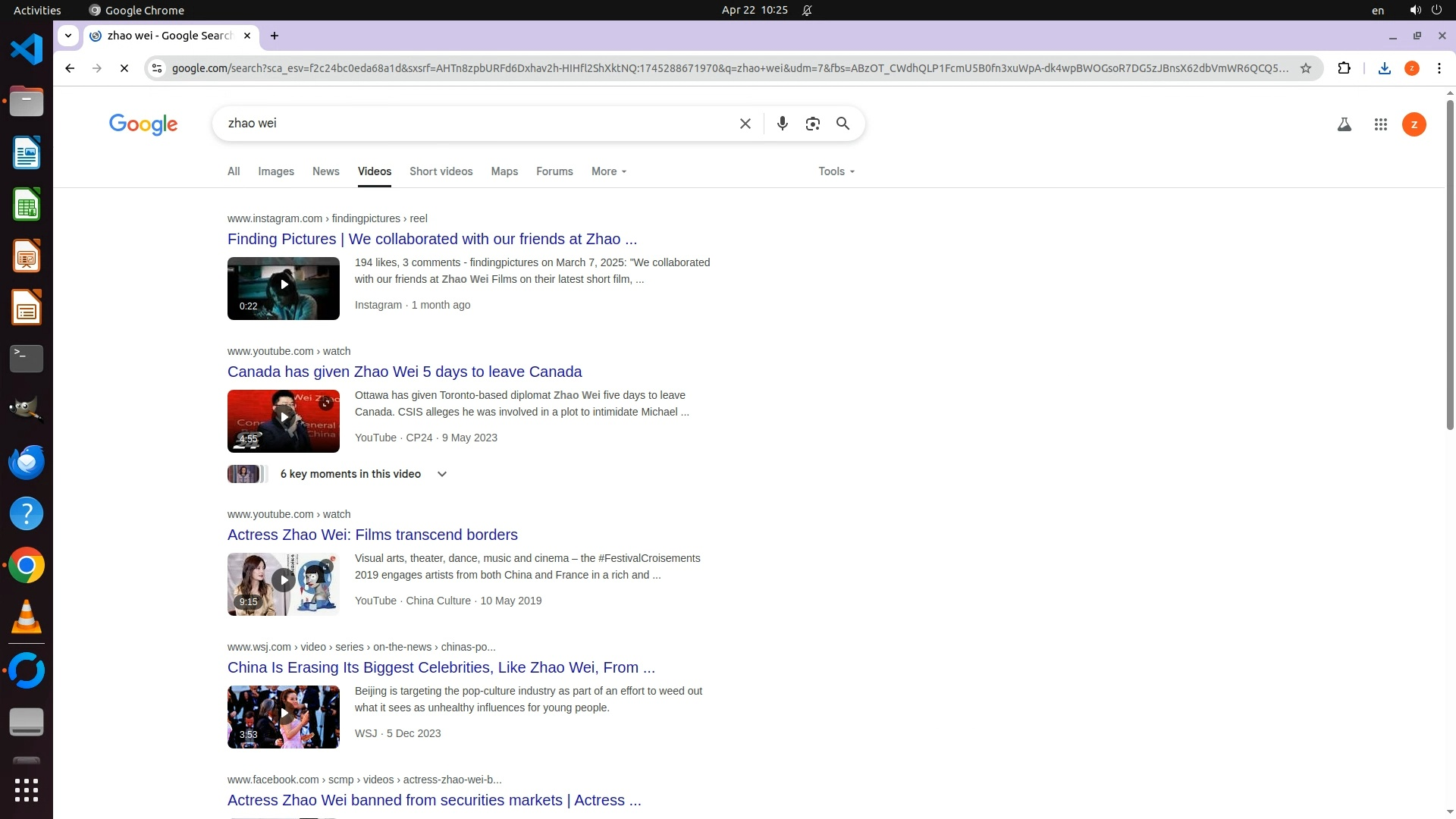The height and width of the screenshot is (819, 1456).
Task: Click the magnifier search button
Action: coord(843,124)
